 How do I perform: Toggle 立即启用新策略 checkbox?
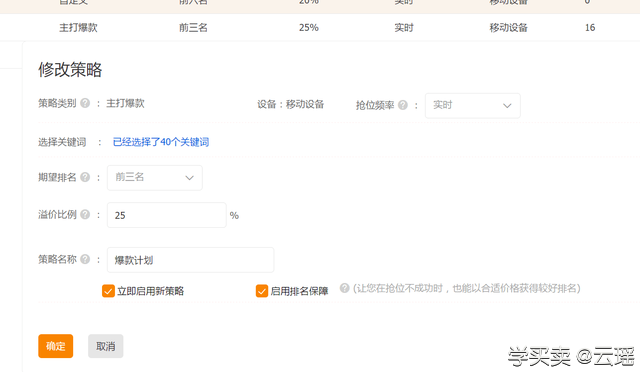[108, 291]
